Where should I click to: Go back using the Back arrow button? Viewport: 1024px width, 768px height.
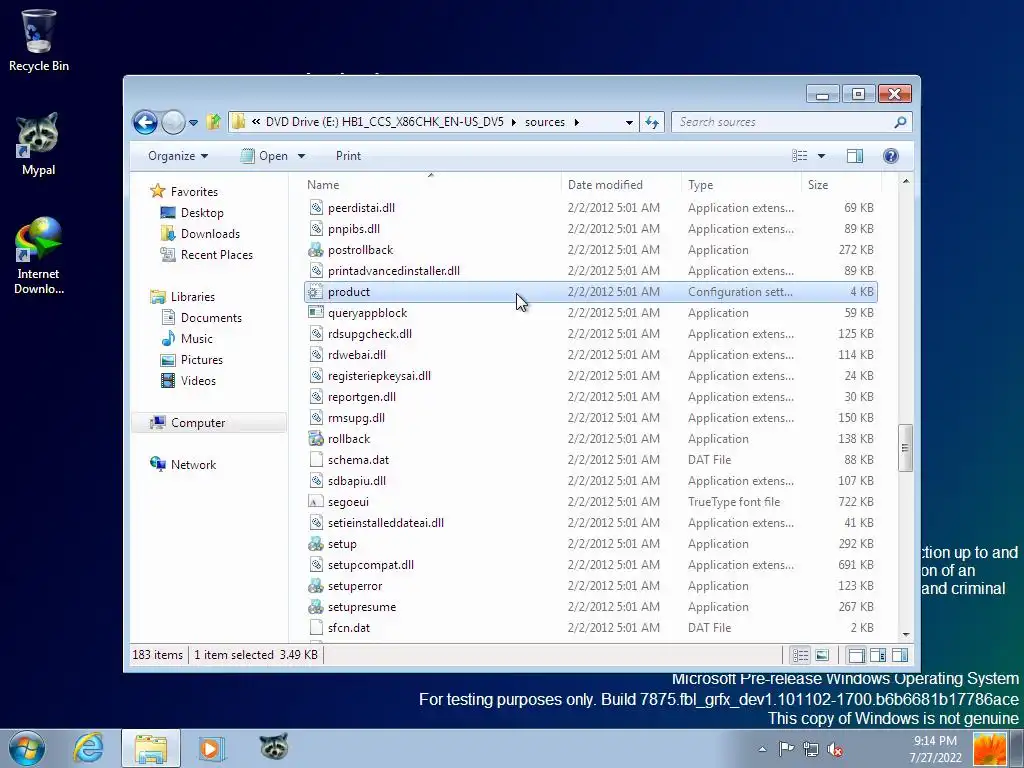(x=145, y=122)
